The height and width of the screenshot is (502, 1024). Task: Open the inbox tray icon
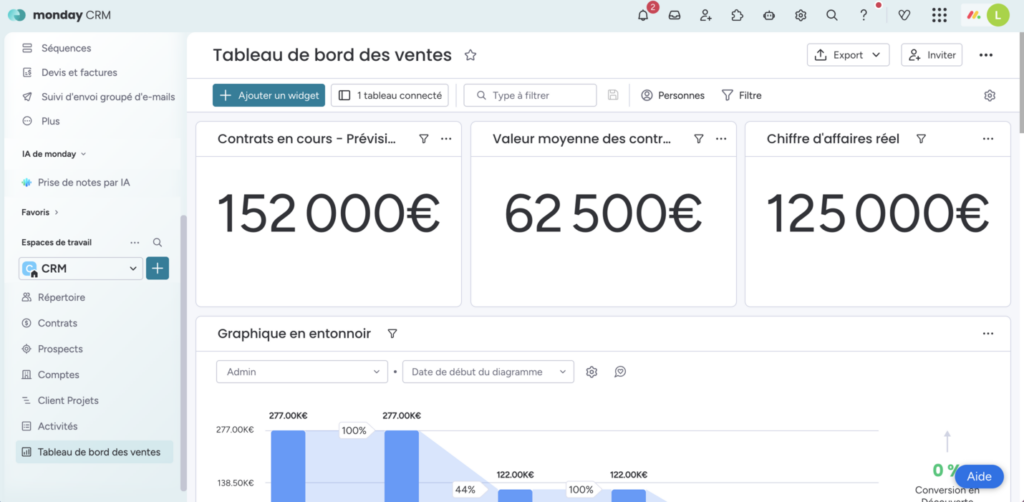pyautogui.click(x=675, y=15)
